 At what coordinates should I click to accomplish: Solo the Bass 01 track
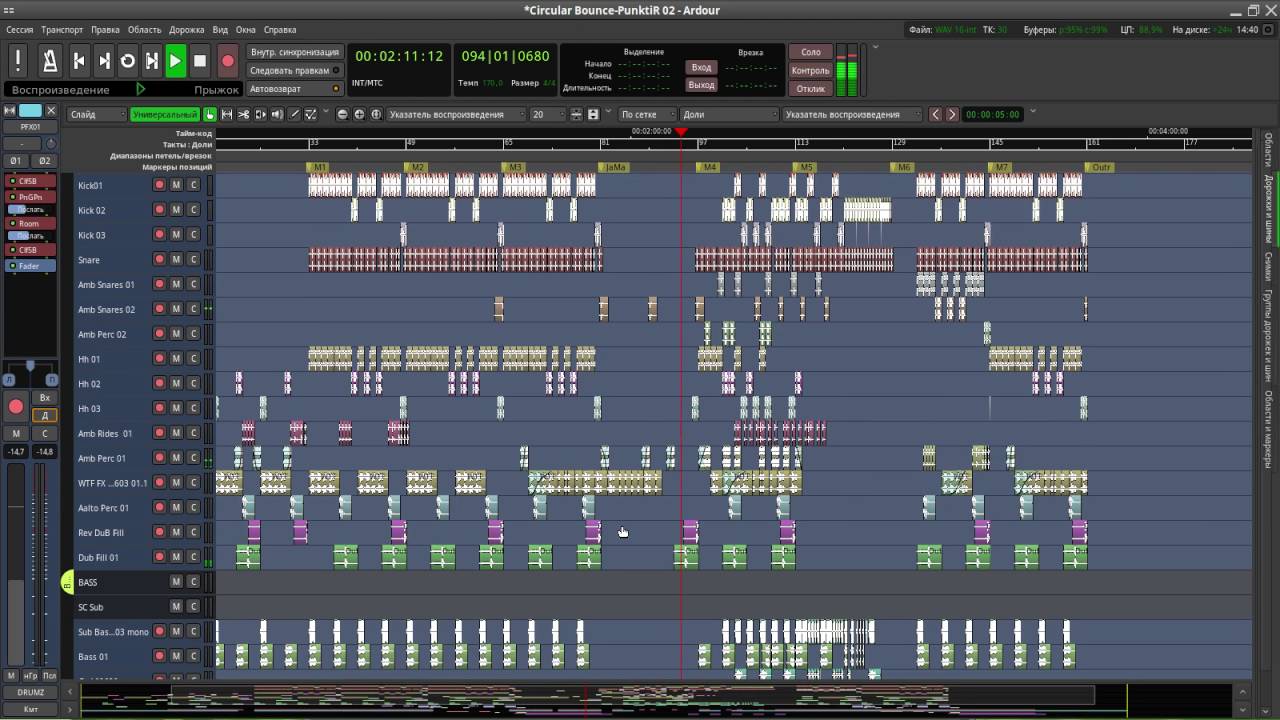click(193, 656)
